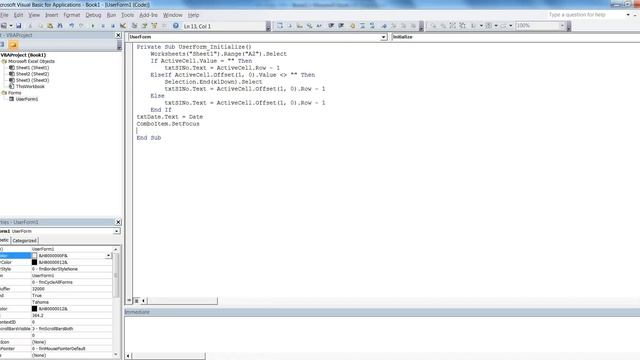640x360 pixels.
Task: Open Properties Window toolbar icon
Action: click(144, 26)
